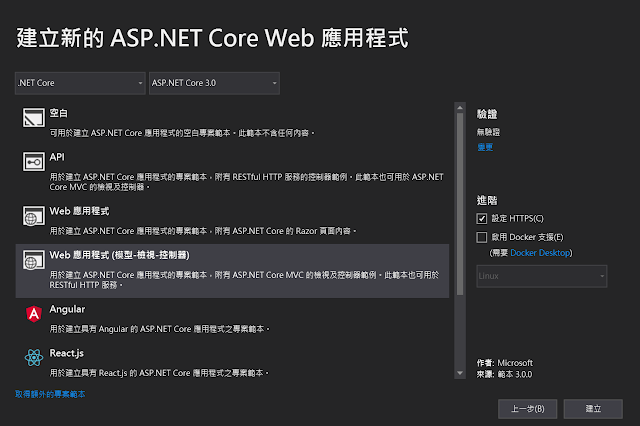Click the Web 應用程式 MVC template icon
This screenshot has width=640, height=426.
[x=33, y=260]
